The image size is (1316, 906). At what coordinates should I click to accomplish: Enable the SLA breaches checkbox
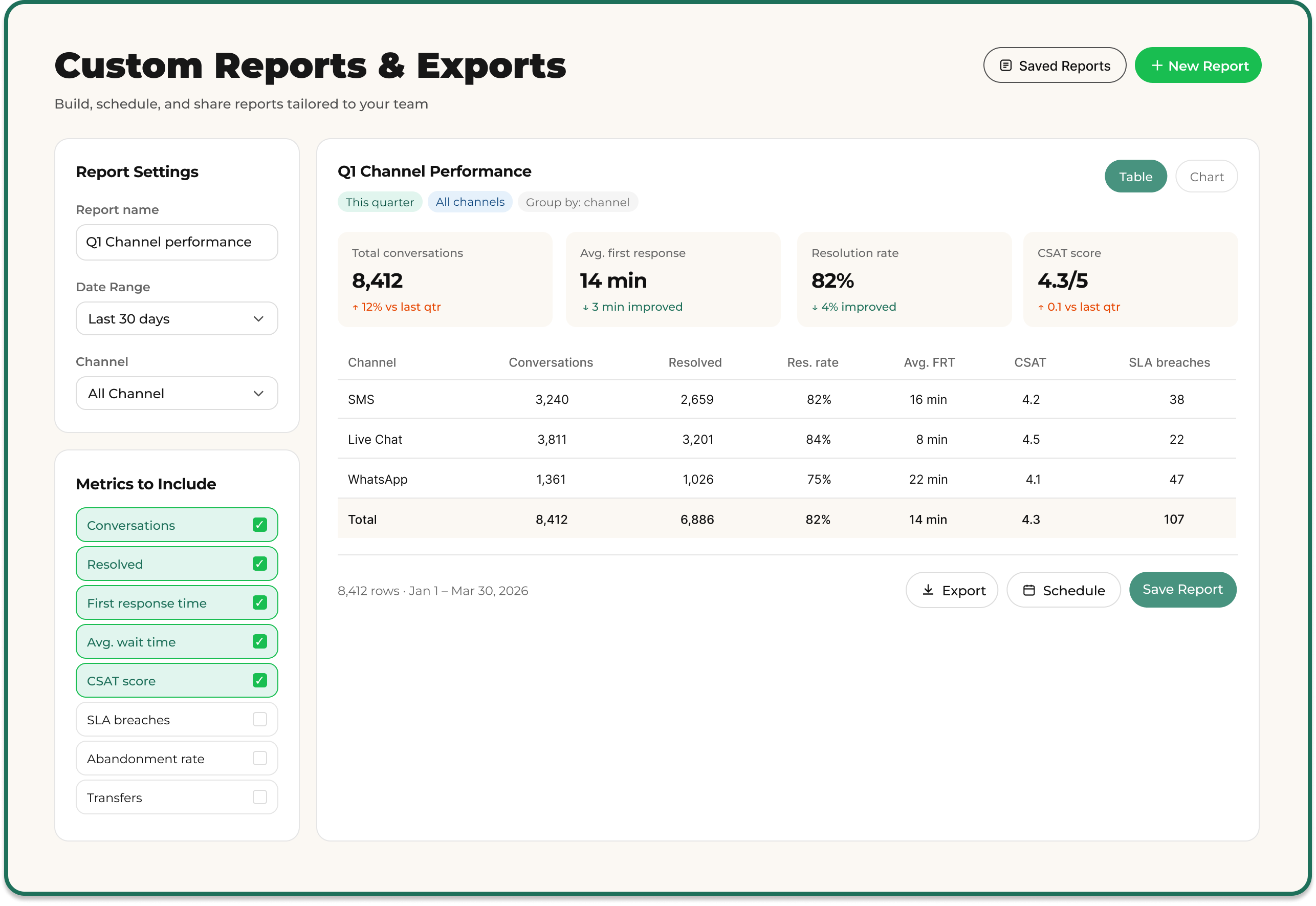tap(260, 720)
